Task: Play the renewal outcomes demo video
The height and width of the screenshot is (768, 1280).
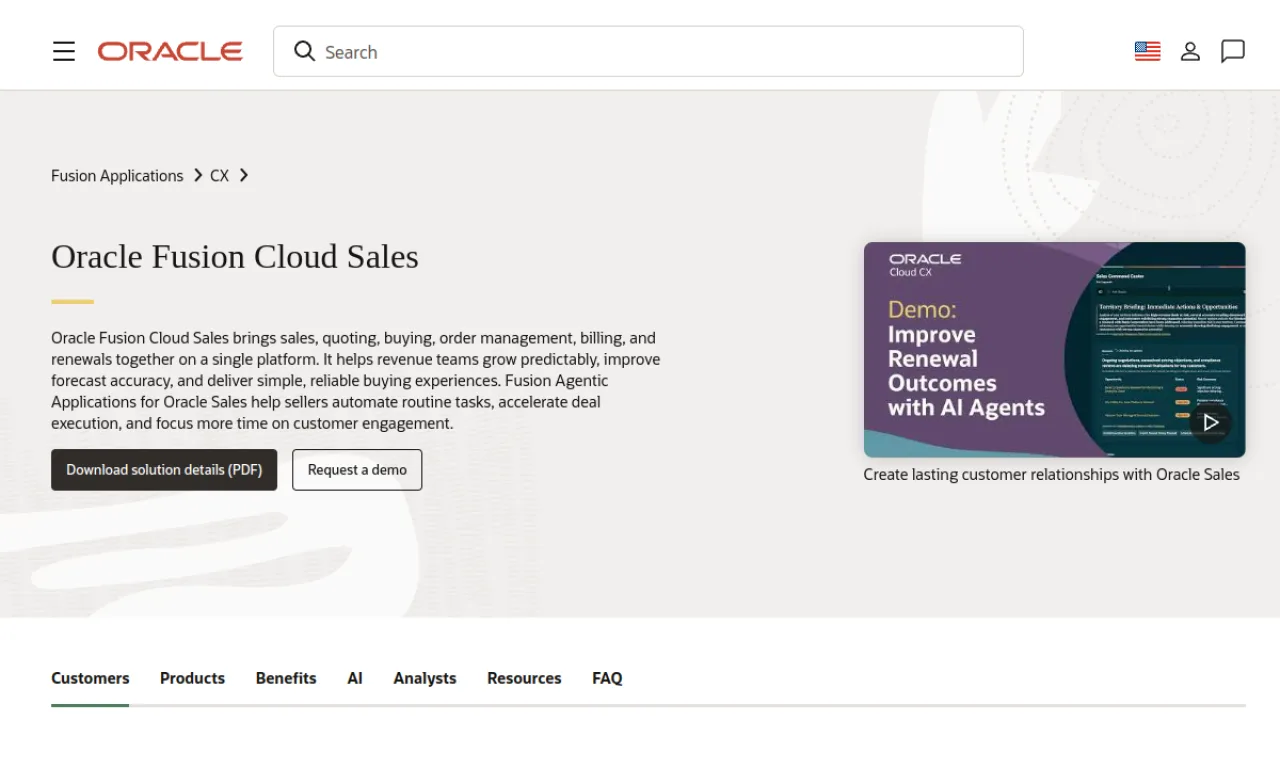Action: pyautogui.click(x=1211, y=422)
